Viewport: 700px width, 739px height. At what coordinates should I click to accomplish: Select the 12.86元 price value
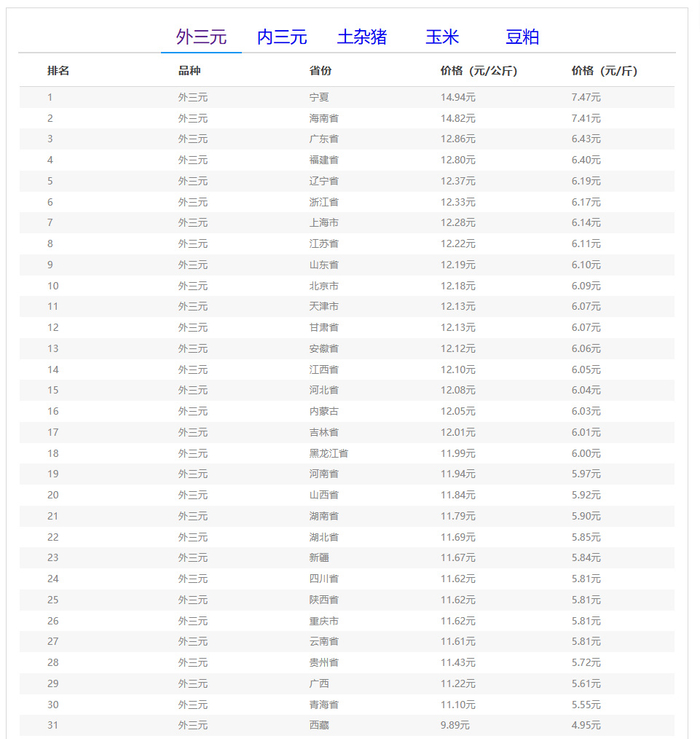(x=458, y=139)
